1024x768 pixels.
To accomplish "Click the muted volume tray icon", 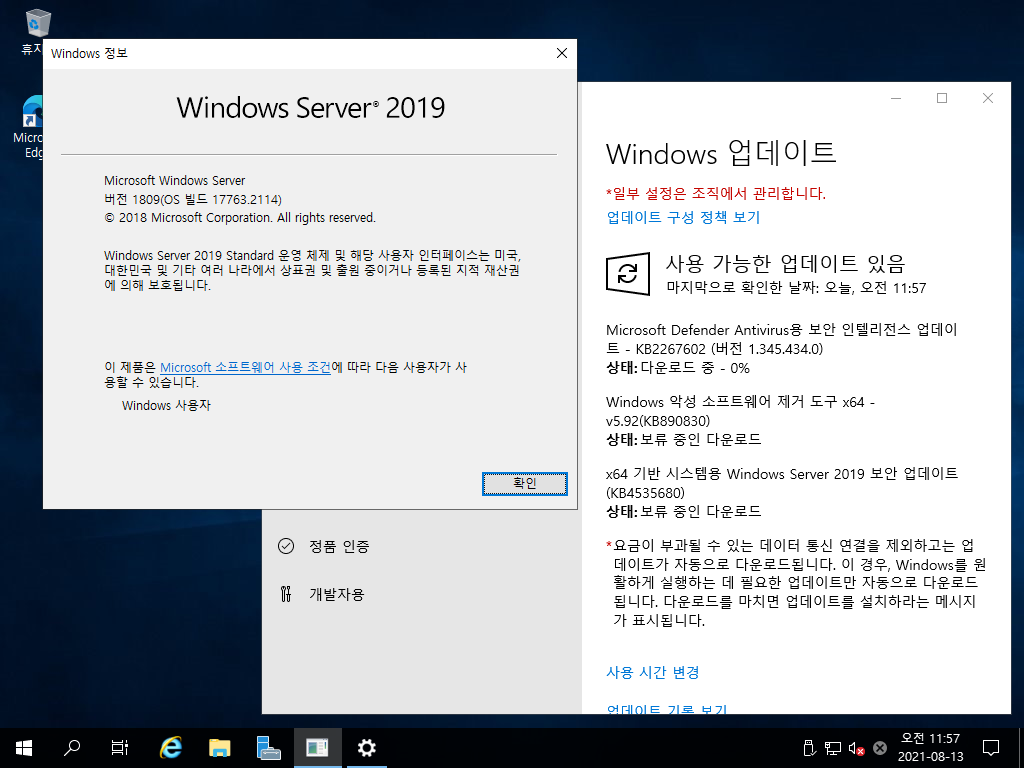I will click(x=856, y=748).
